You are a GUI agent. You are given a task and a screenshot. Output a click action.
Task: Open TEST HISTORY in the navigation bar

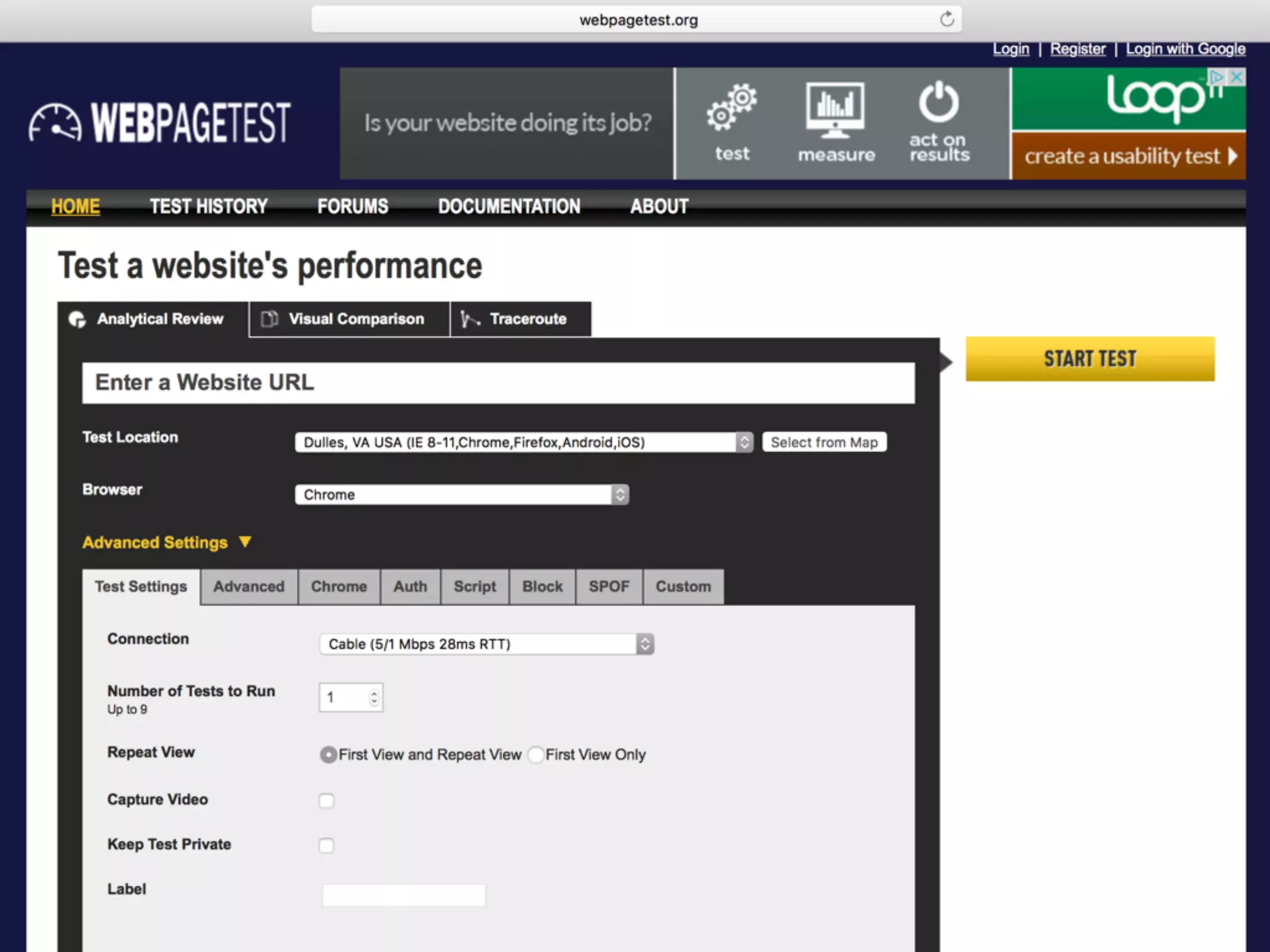tap(208, 206)
